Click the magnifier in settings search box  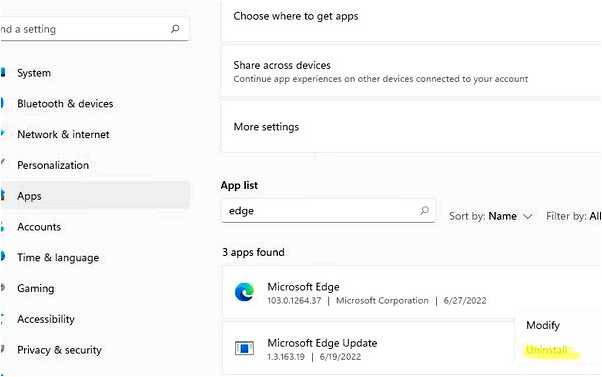(x=175, y=29)
